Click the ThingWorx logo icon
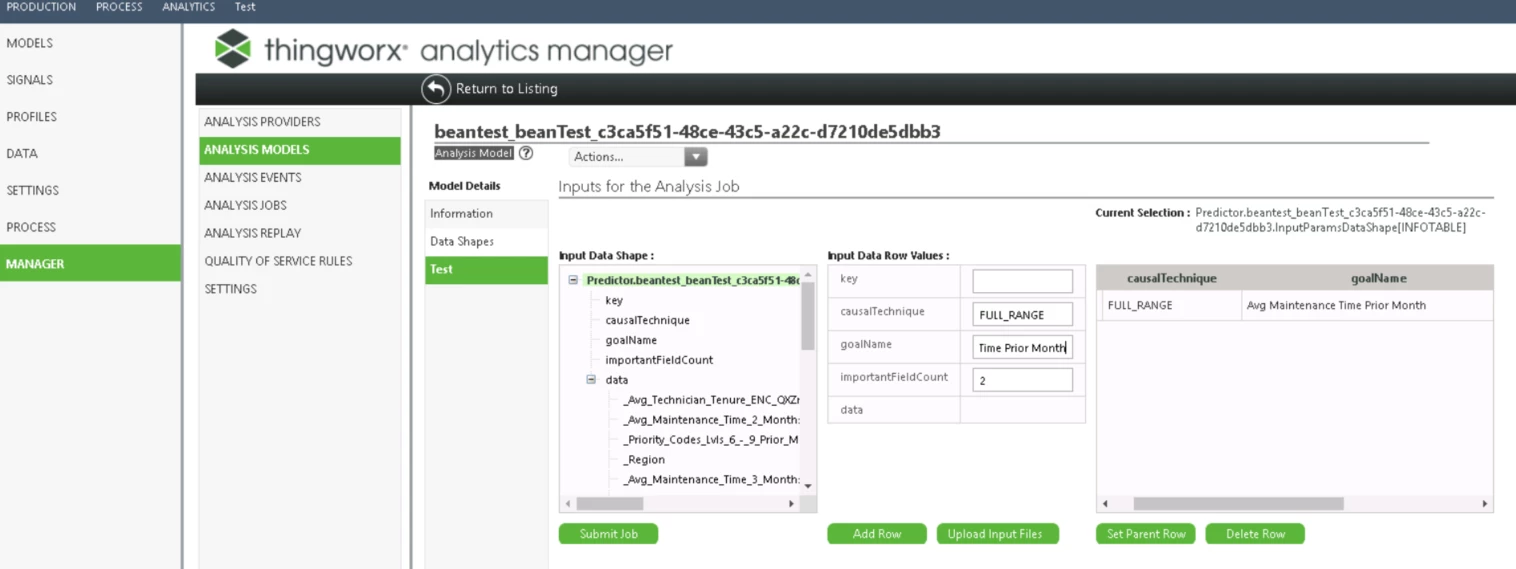This screenshot has width=1516, height=569. coord(233,48)
